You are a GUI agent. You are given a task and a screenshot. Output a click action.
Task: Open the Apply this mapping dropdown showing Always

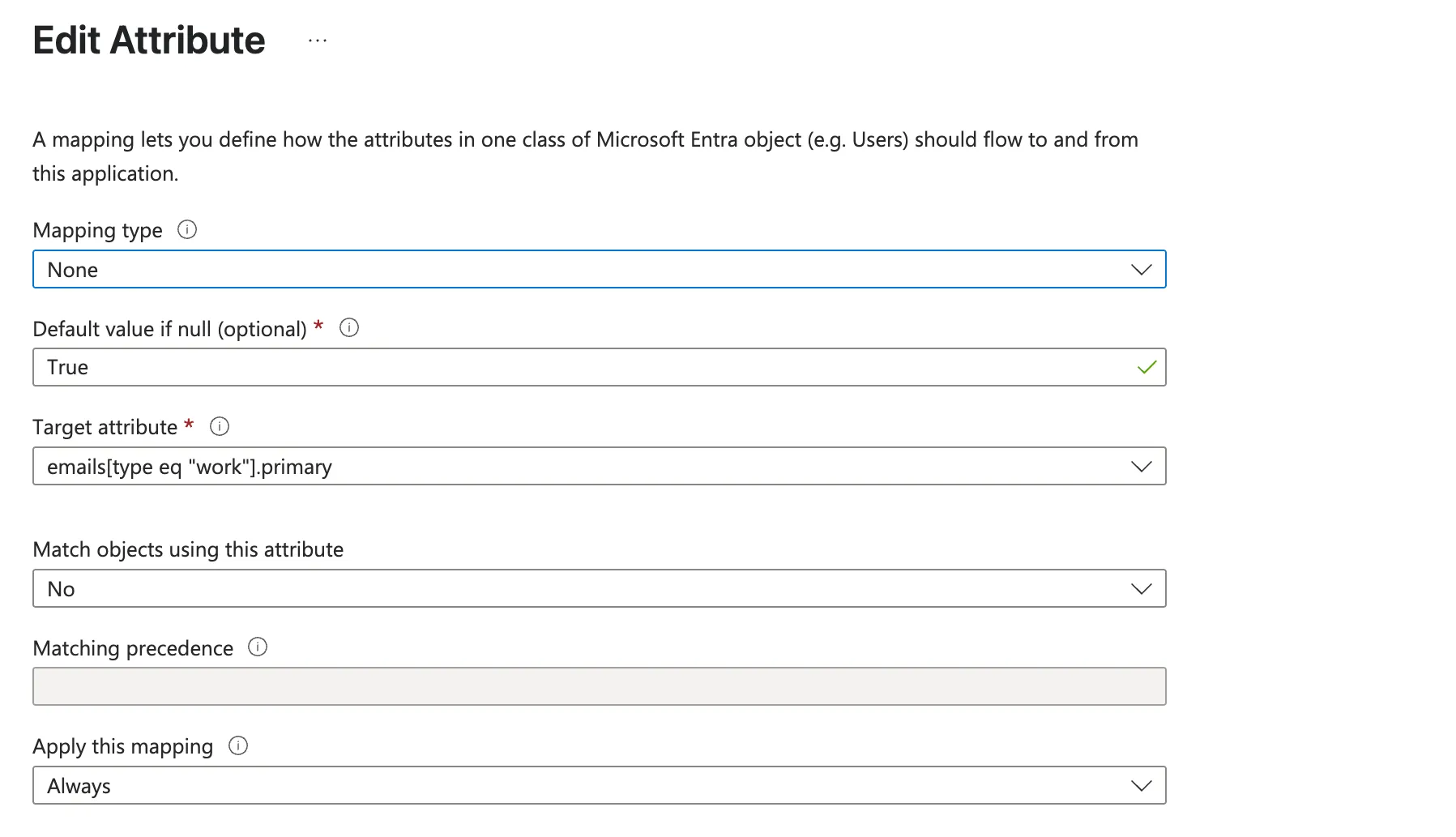pos(598,784)
